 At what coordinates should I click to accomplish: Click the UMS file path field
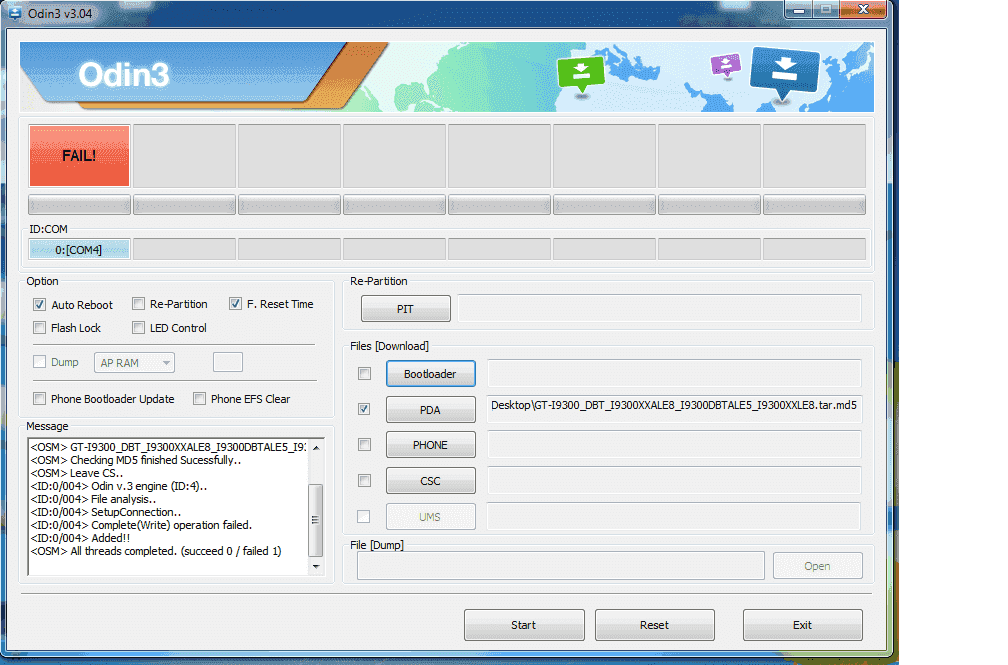point(674,517)
